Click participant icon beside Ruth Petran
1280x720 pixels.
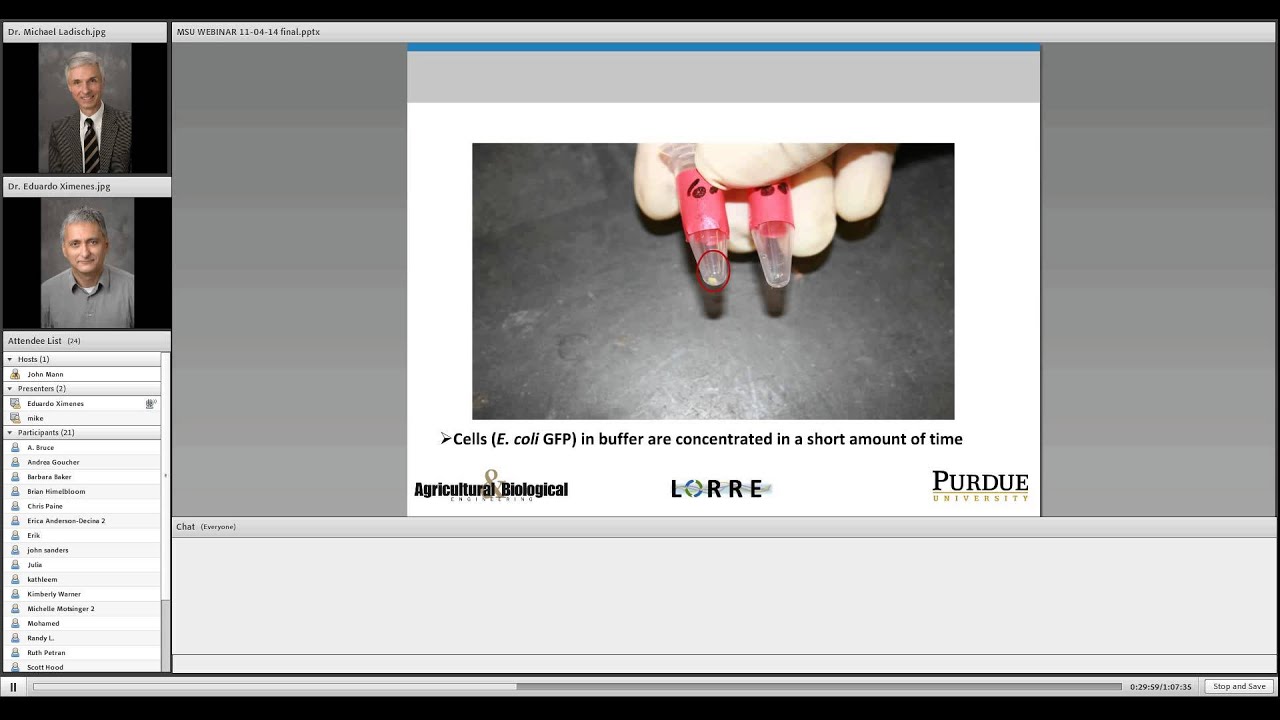click(x=15, y=652)
